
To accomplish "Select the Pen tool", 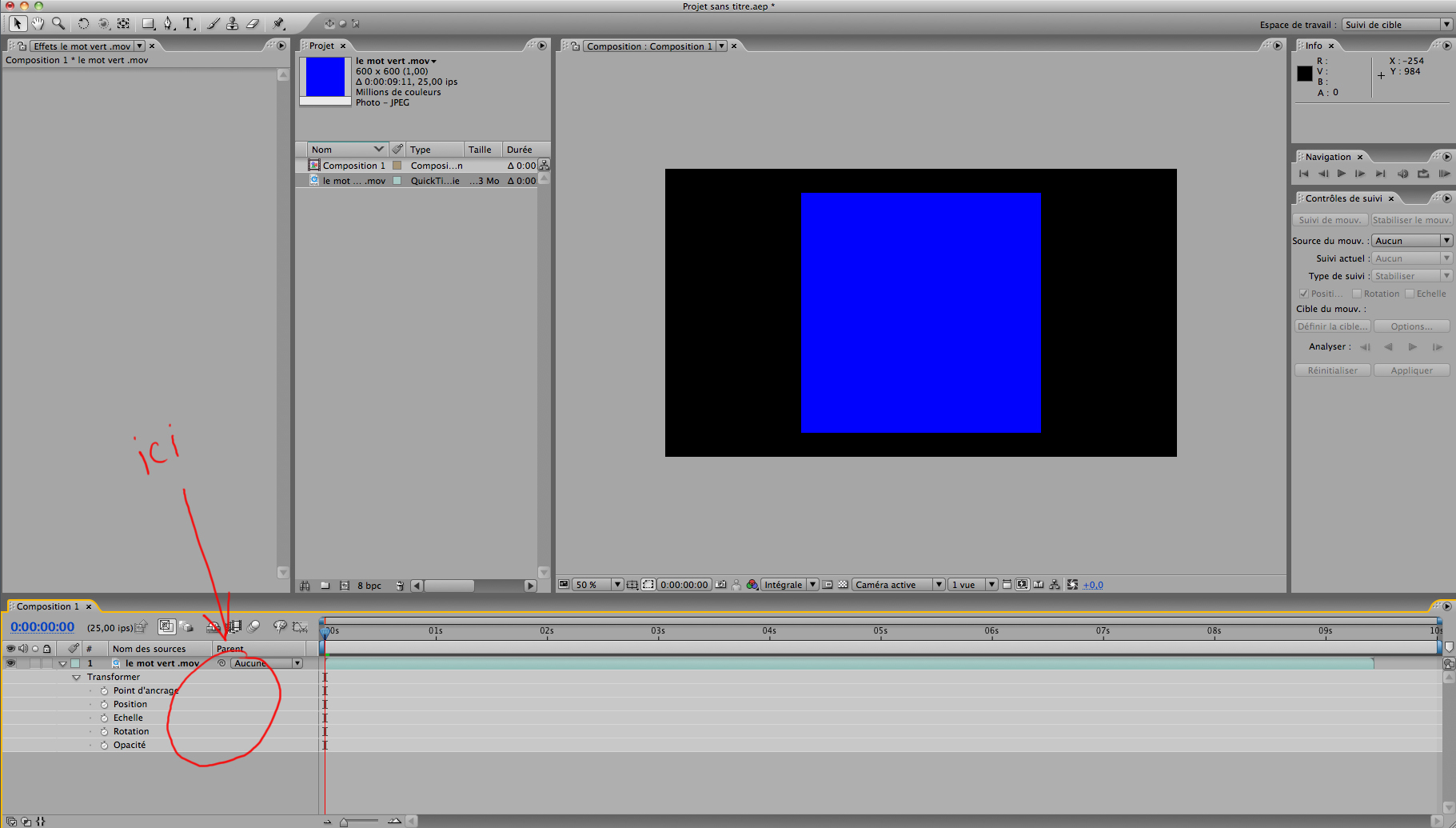I will [x=168, y=24].
